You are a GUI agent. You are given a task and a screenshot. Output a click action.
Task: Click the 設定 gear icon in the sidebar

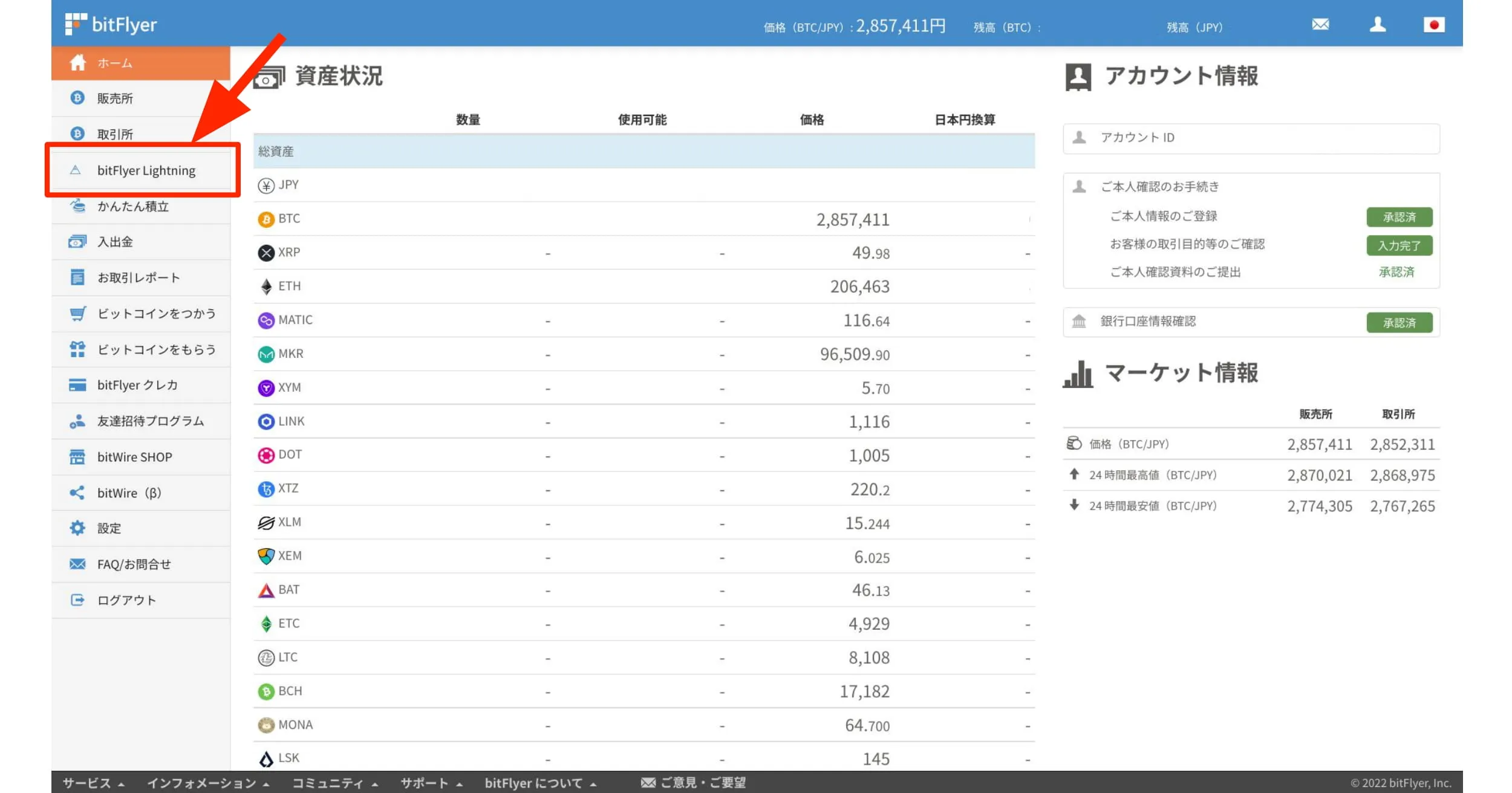(77, 528)
